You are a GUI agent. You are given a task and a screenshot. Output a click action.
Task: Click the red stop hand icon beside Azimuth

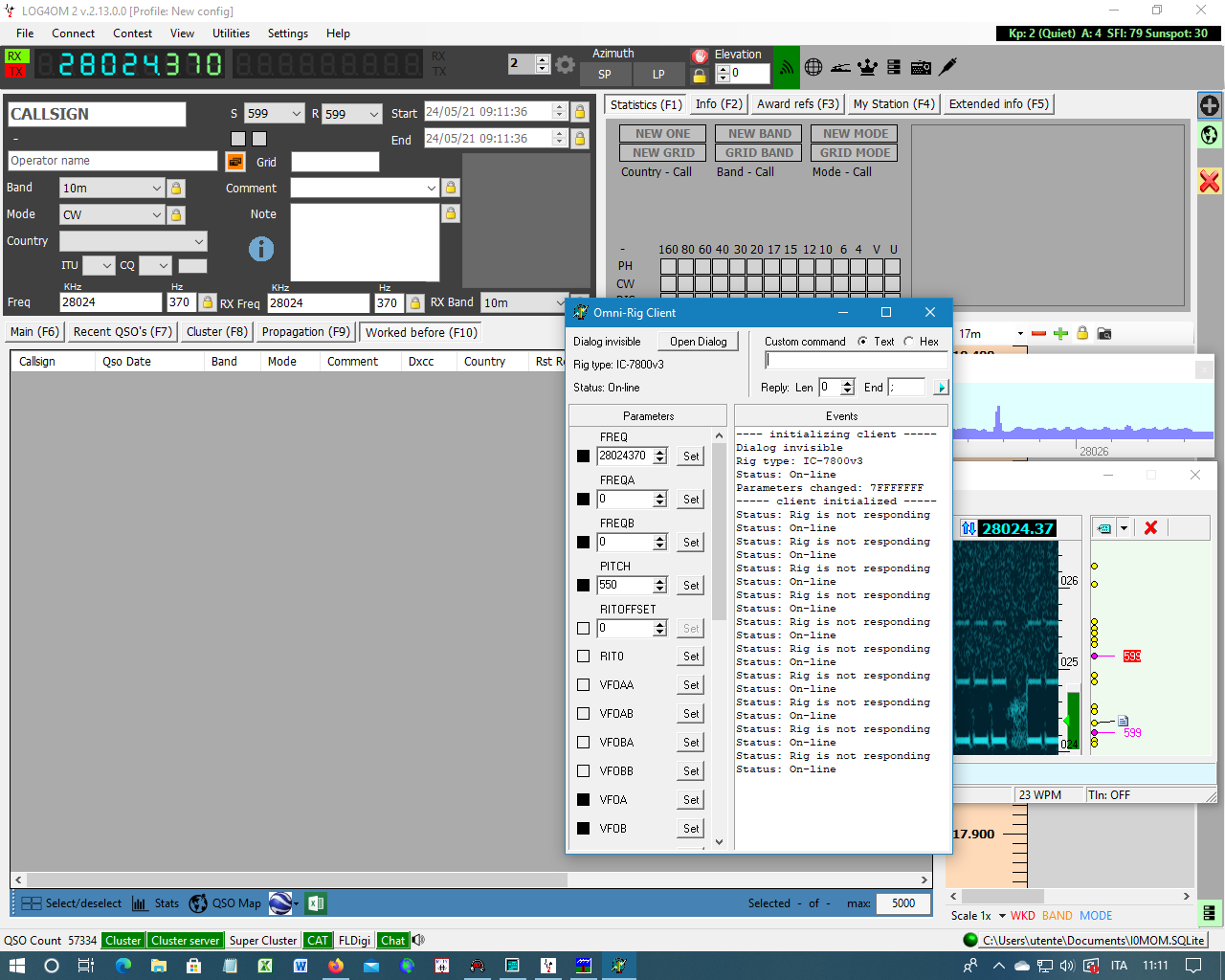coord(700,56)
